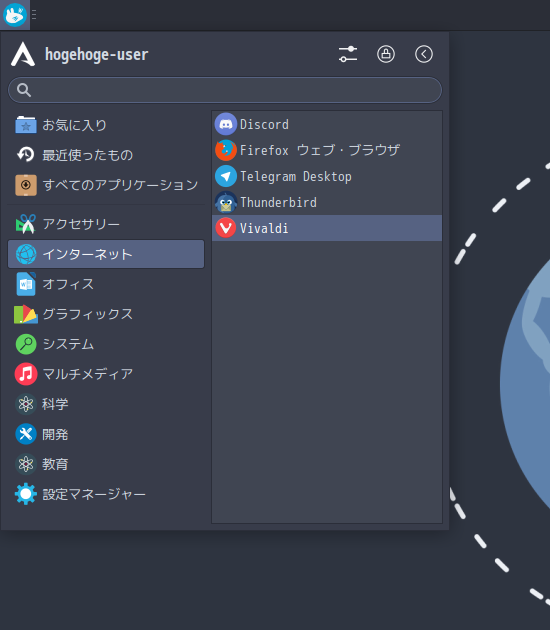550x630 pixels.
Task: Lock the screen with padlock icon
Action: coord(386,54)
